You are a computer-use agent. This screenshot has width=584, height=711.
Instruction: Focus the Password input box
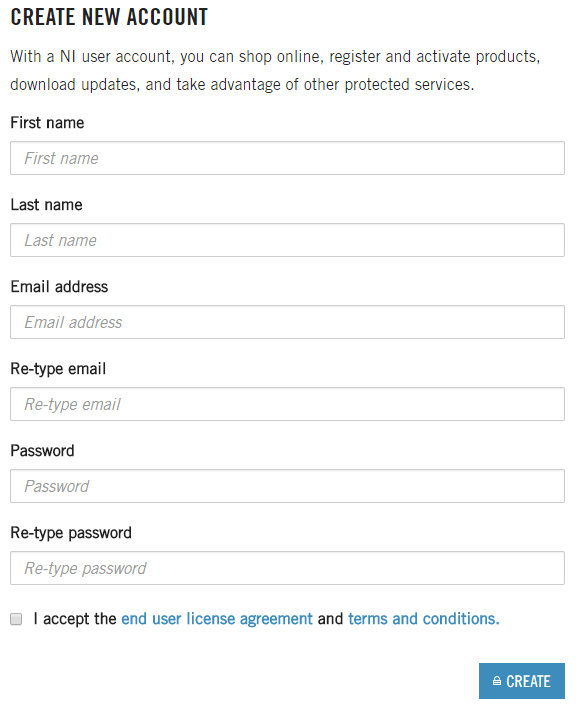[287, 487]
